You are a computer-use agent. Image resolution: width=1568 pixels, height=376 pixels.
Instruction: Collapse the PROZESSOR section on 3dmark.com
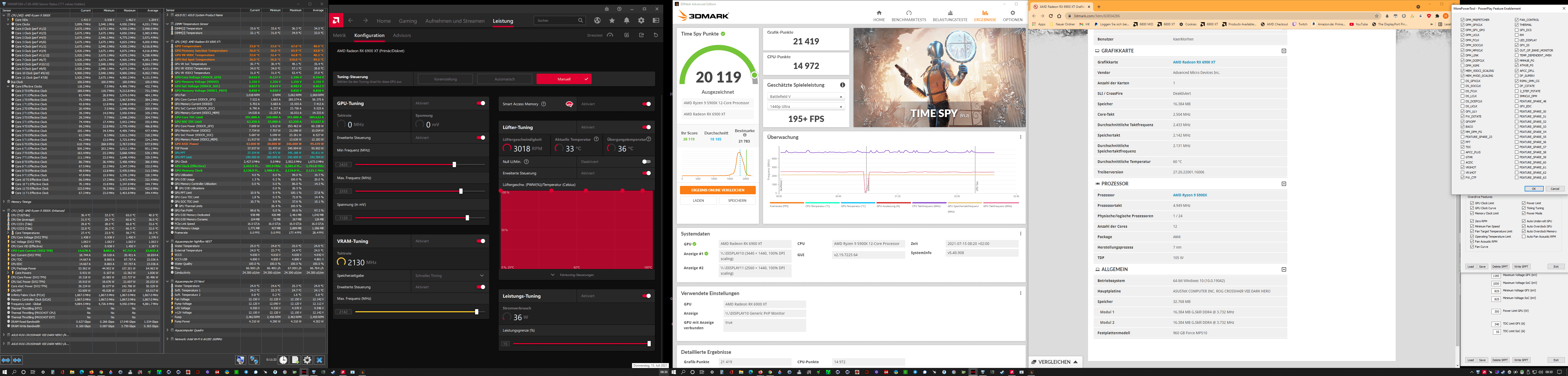click(x=1284, y=184)
